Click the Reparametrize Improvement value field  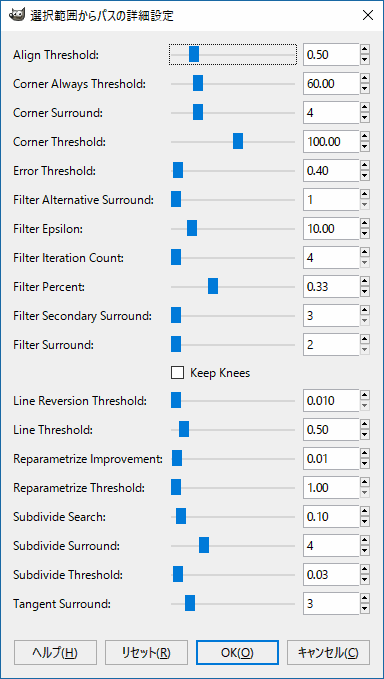331,459
